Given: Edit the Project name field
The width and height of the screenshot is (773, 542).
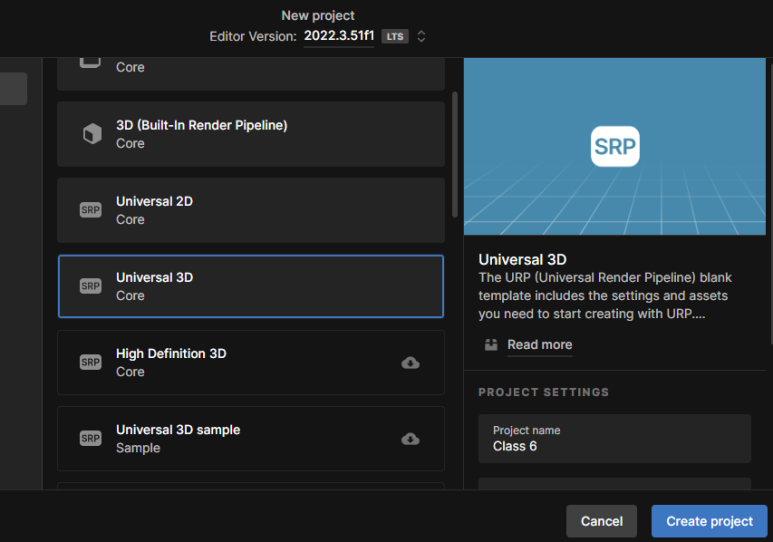Looking at the screenshot, I should coord(615,438).
